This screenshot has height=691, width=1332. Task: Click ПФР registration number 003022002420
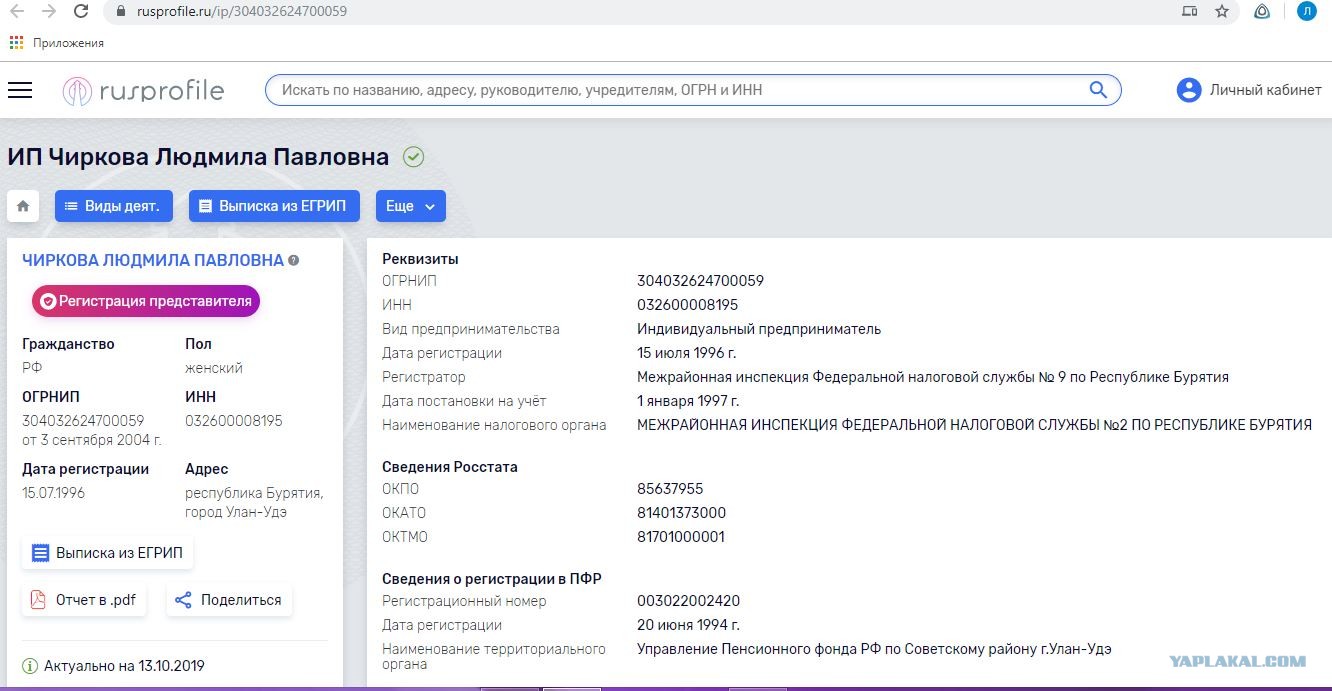tap(689, 601)
